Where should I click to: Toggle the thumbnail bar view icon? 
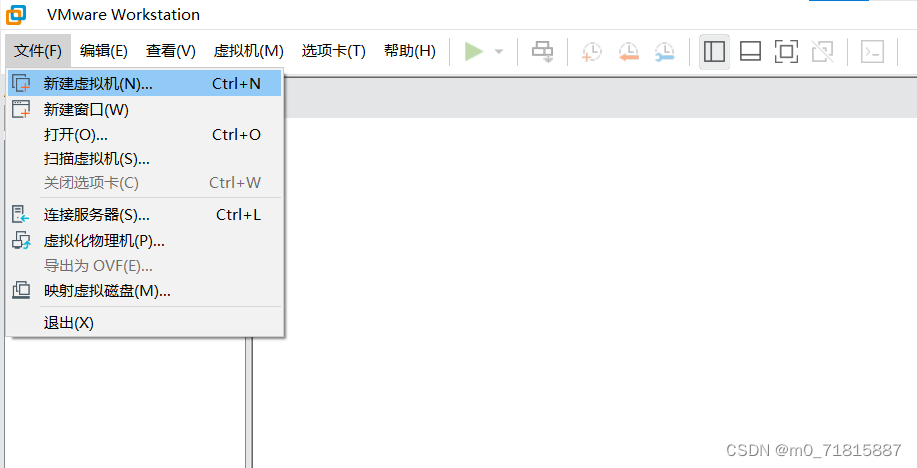point(750,51)
